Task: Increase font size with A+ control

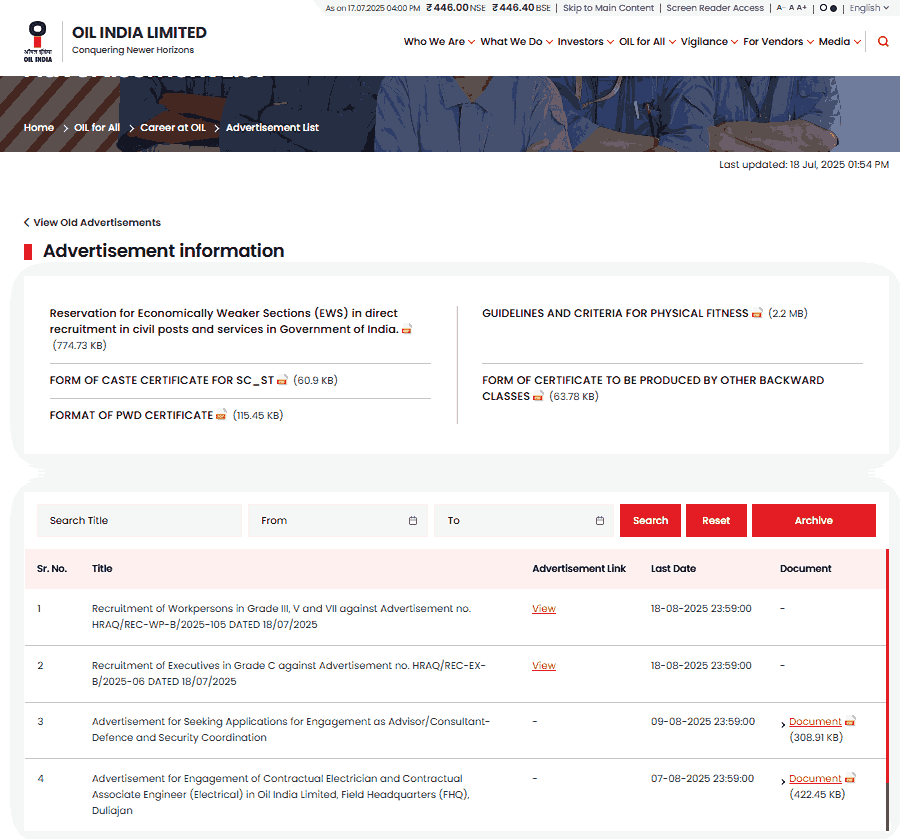Action: pos(802,8)
